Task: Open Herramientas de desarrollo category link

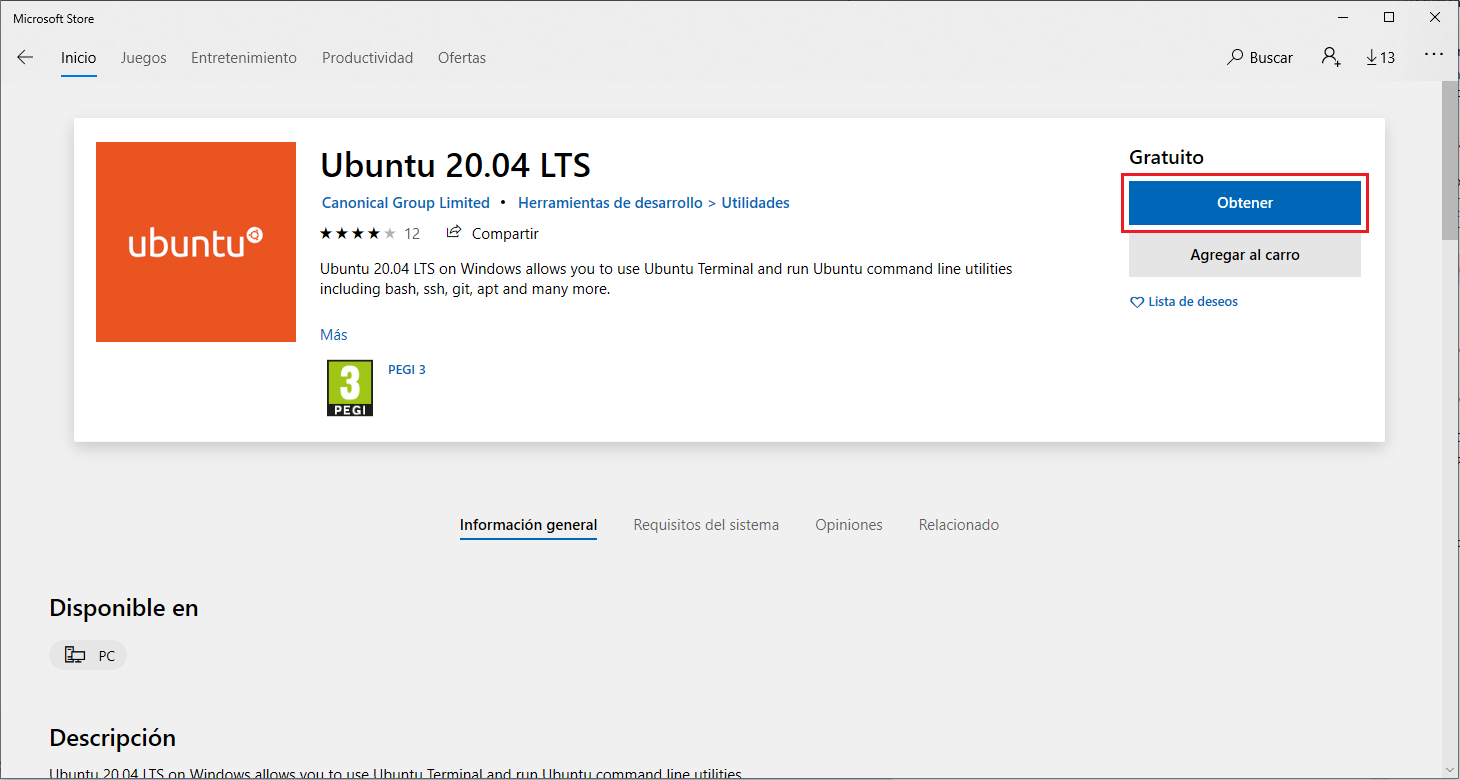Action: (610, 203)
